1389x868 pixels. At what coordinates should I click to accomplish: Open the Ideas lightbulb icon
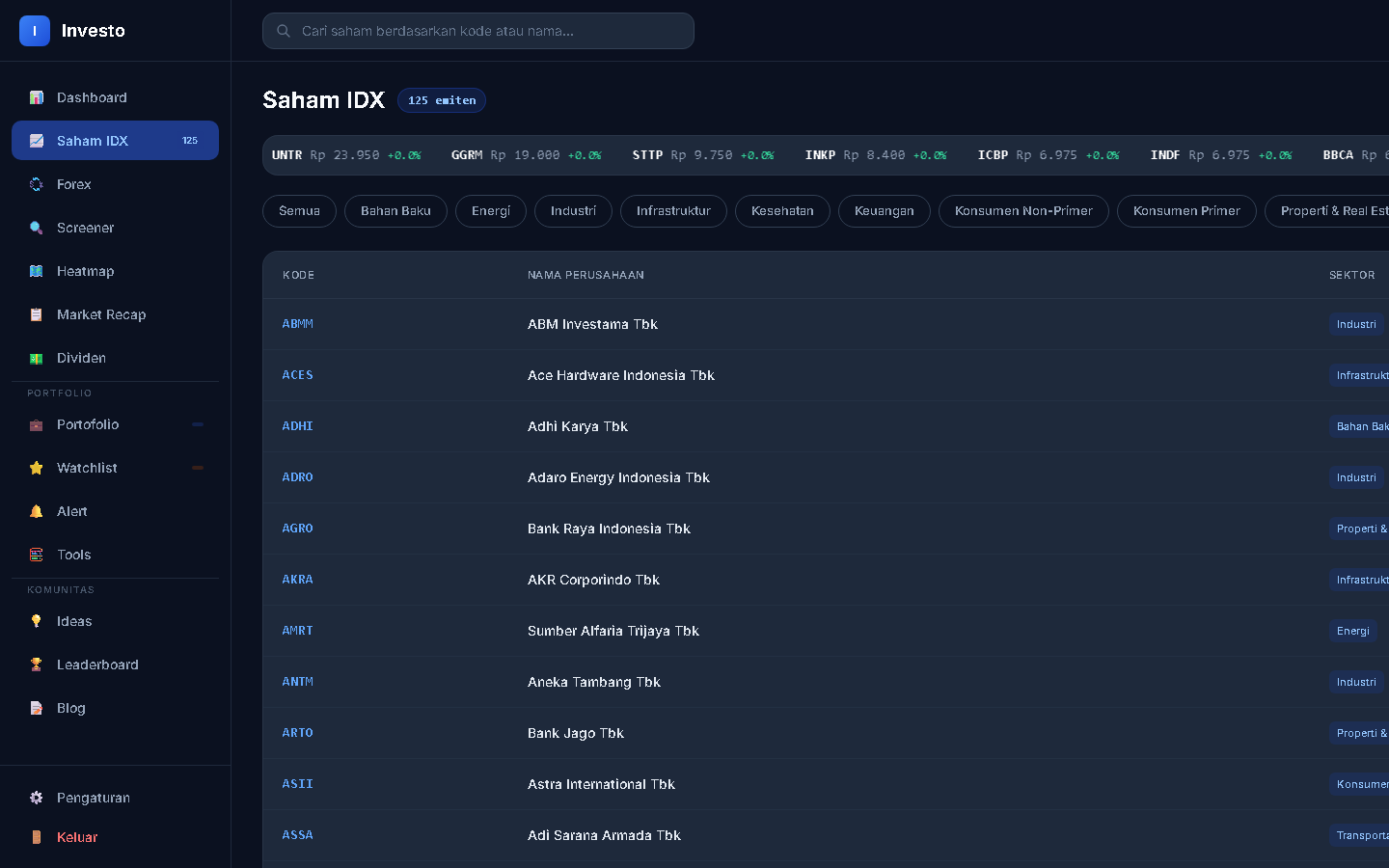click(x=37, y=621)
